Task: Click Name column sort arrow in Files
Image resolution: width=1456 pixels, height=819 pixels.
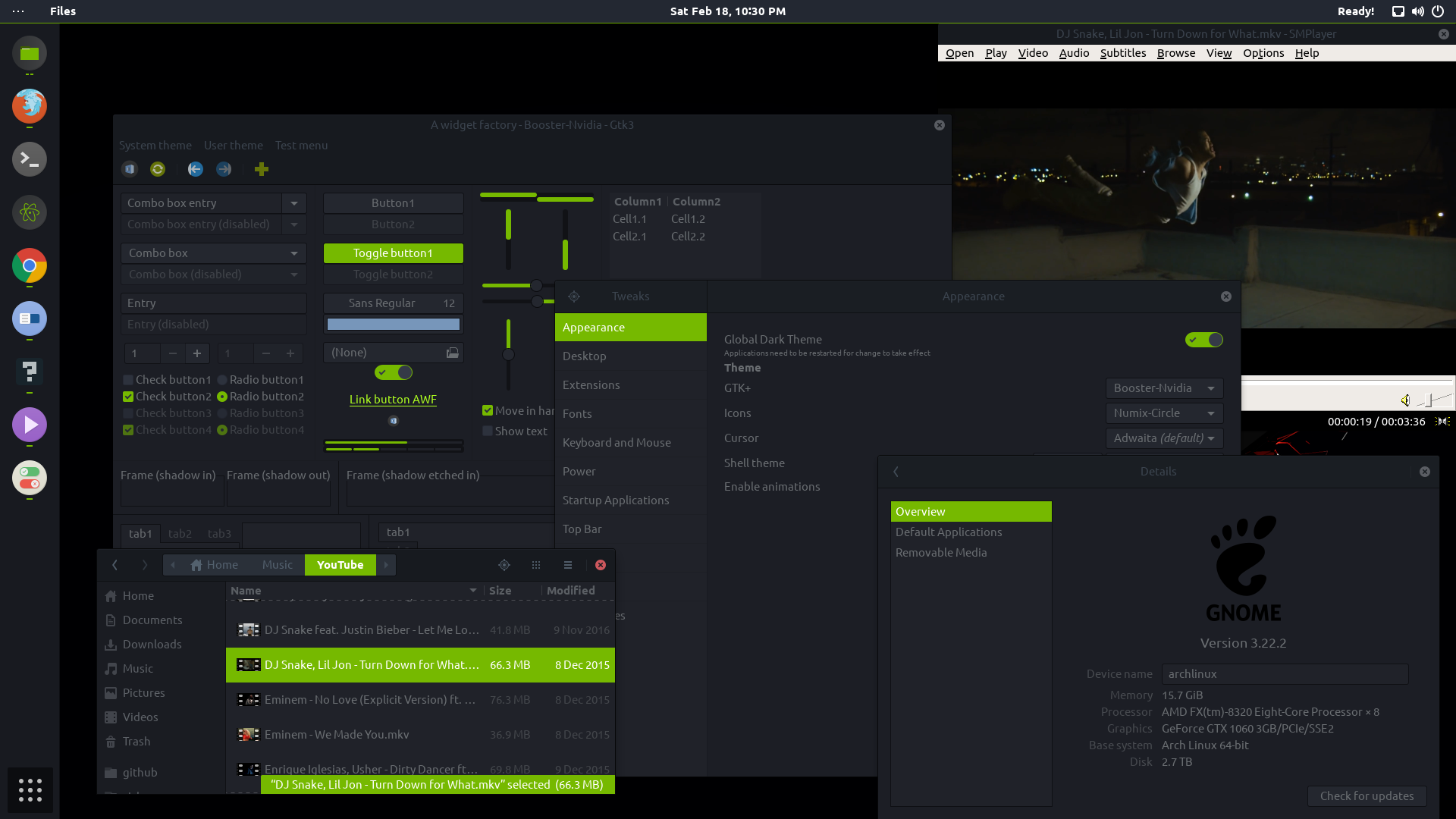Action: (473, 591)
